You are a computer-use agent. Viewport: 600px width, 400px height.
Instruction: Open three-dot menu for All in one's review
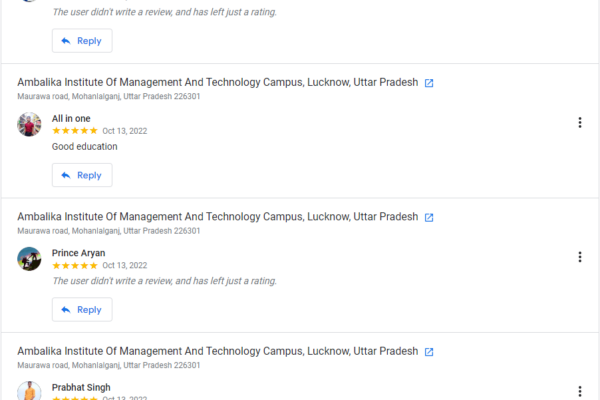[579, 123]
